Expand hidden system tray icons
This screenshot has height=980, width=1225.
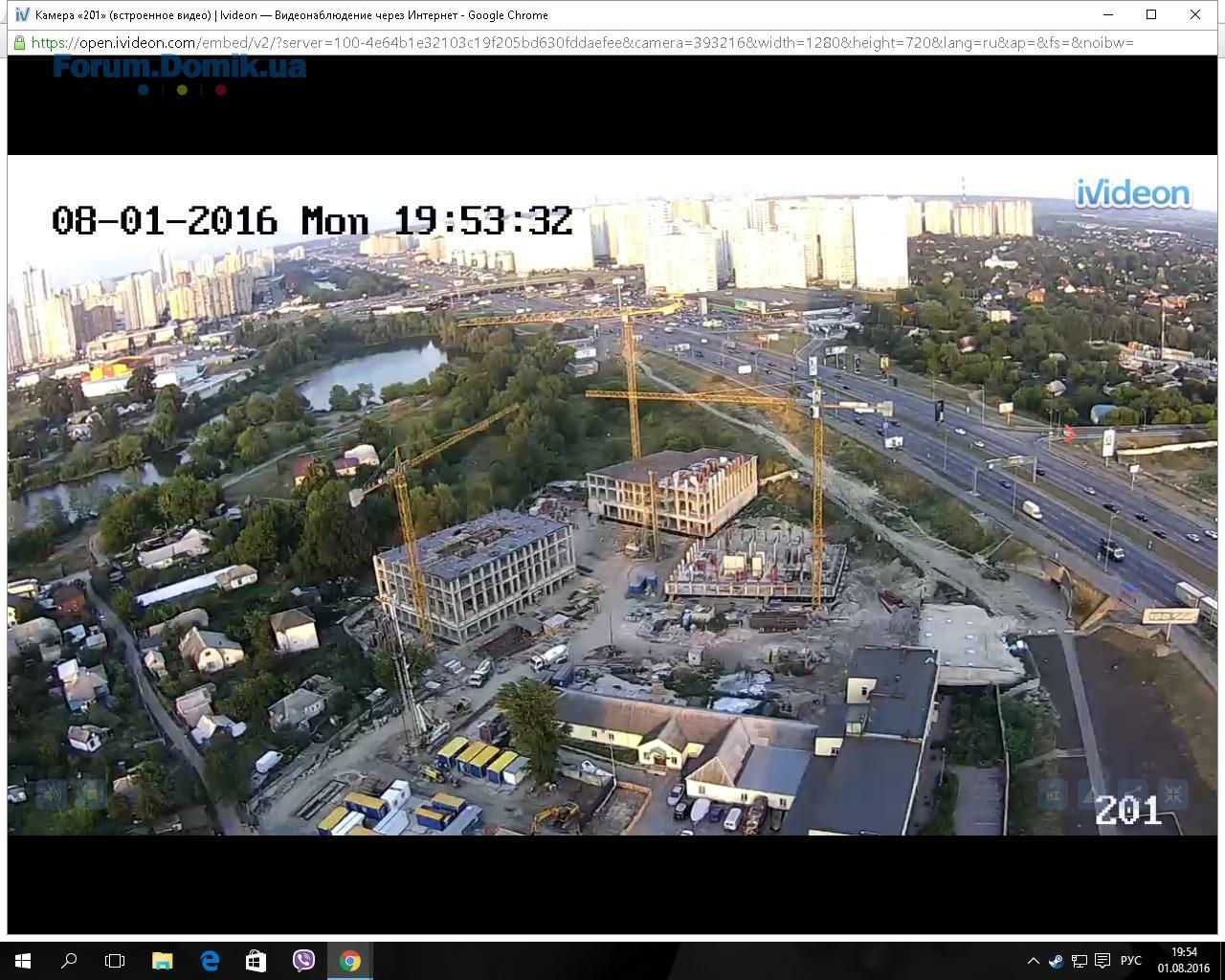point(1033,961)
